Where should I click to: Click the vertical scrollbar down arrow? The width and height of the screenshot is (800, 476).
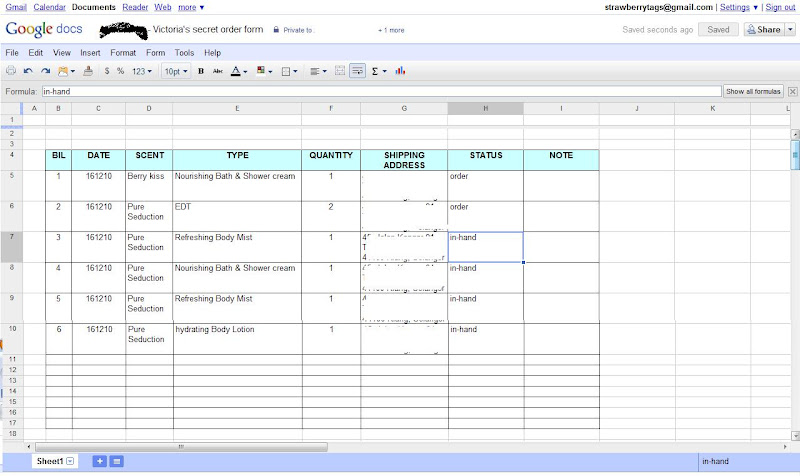[x=795, y=436]
